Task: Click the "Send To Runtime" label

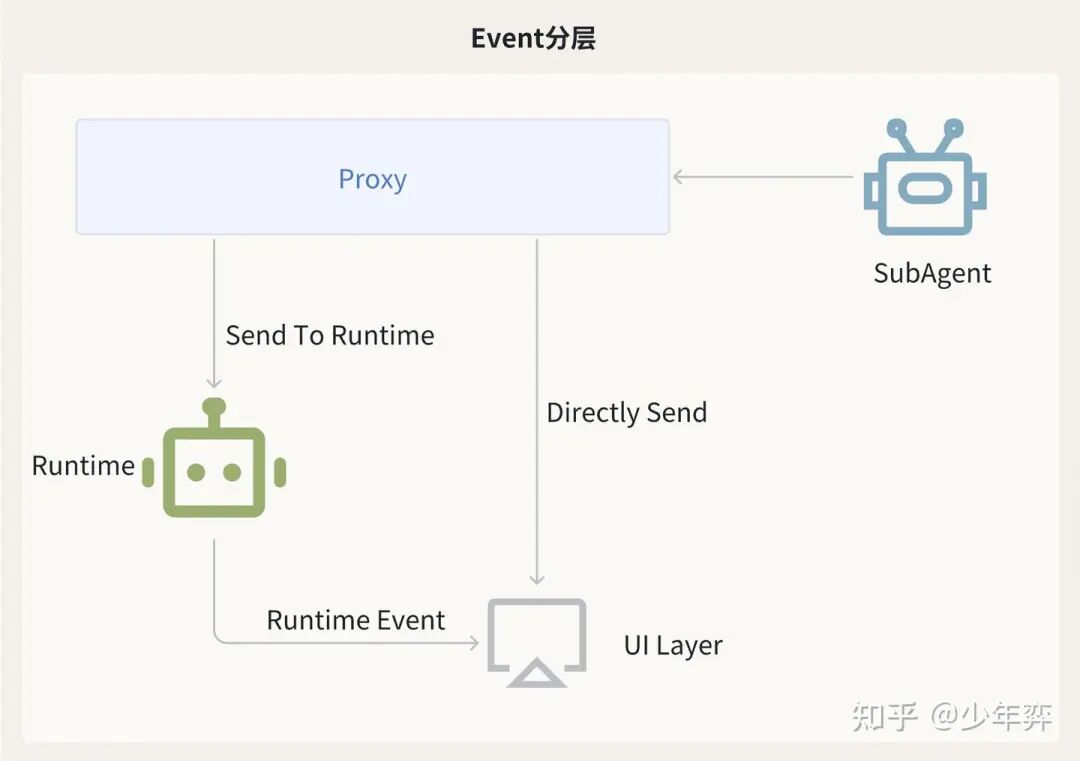Action: point(330,335)
